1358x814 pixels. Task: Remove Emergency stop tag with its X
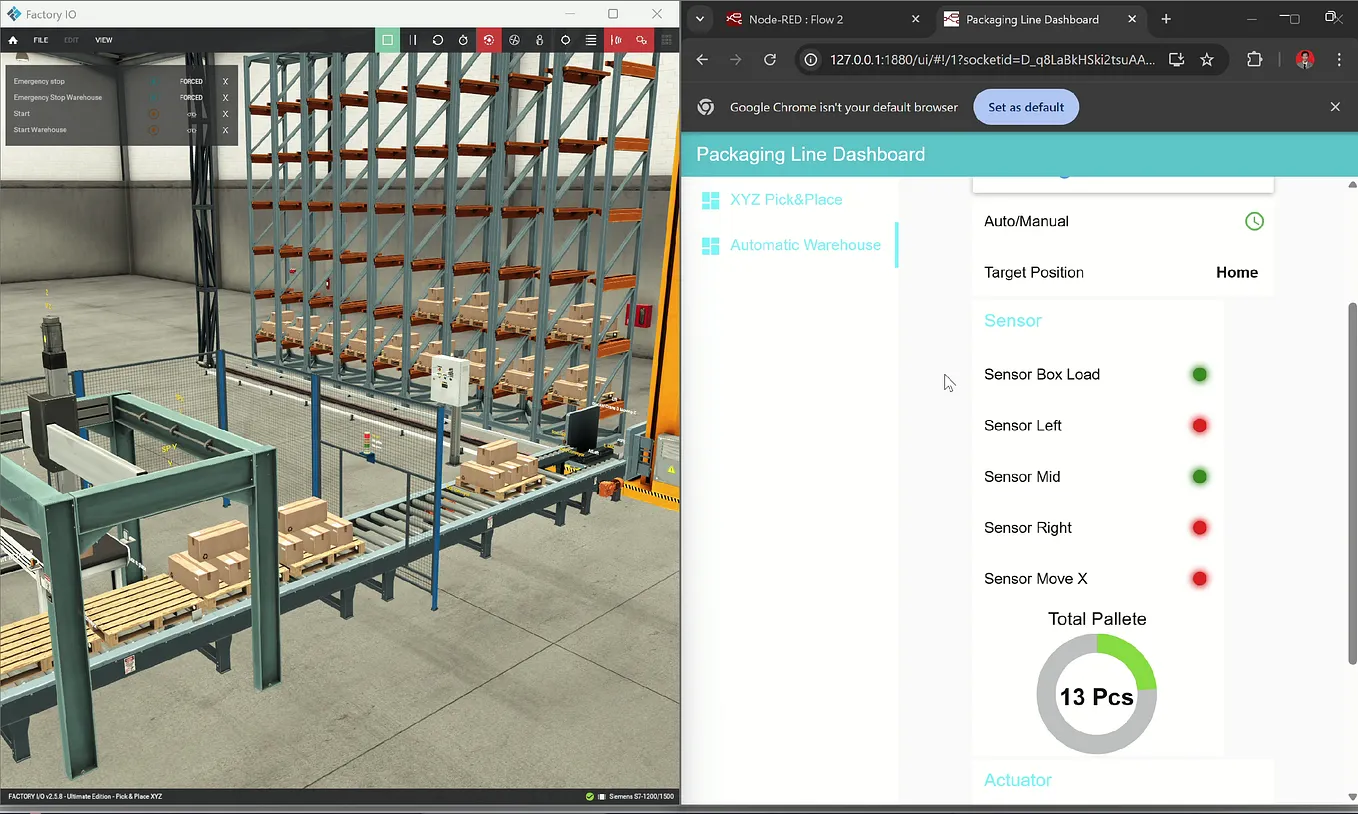coord(225,82)
